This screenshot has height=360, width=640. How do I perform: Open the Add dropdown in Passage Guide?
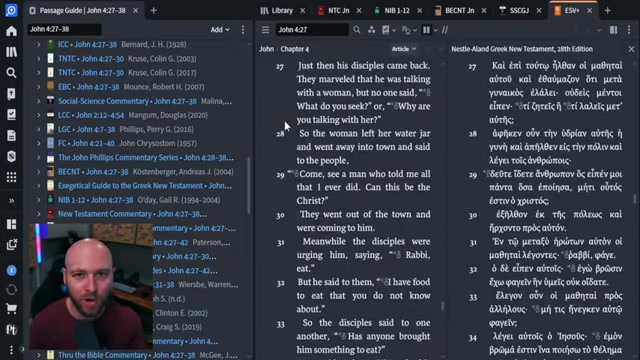coord(220,29)
